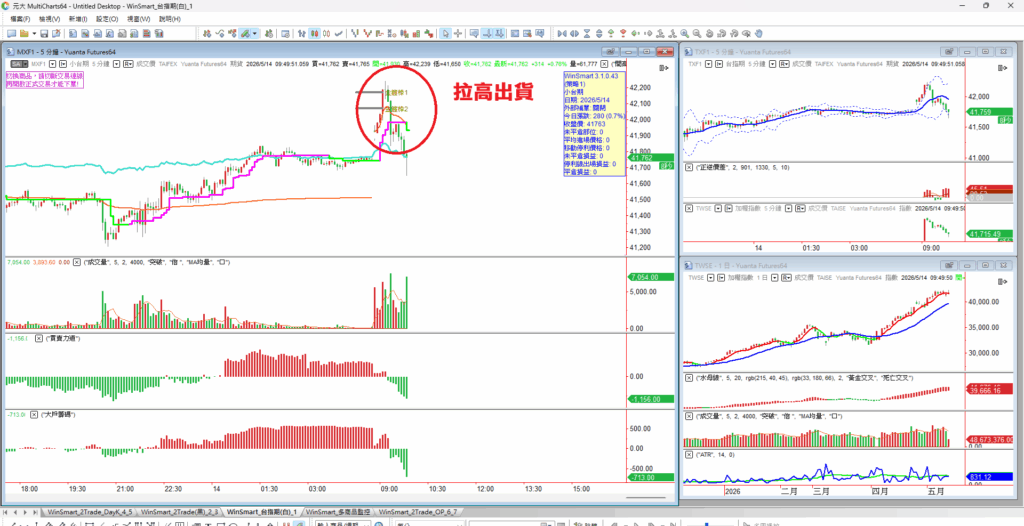Open the R dropdown in MXF1 status line
Viewport: 1024px width, 526px height.
(129, 64)
